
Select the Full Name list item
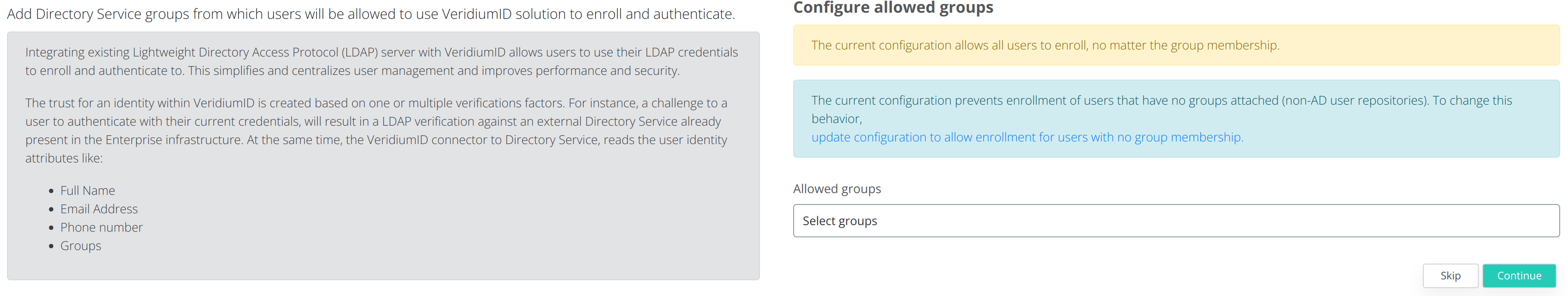tap(87, 190)
